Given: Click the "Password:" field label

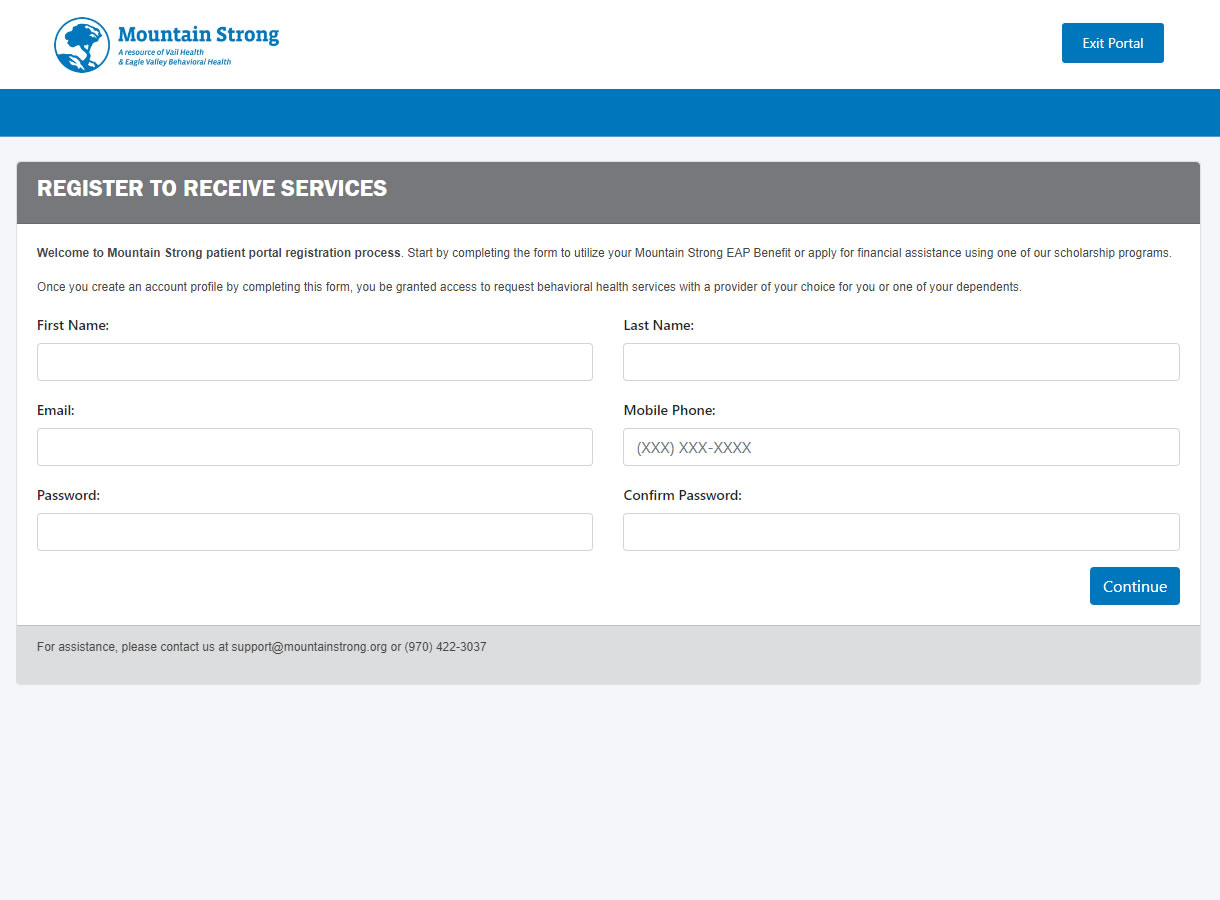Looking at the screenshot, I should tap(68, 495).
